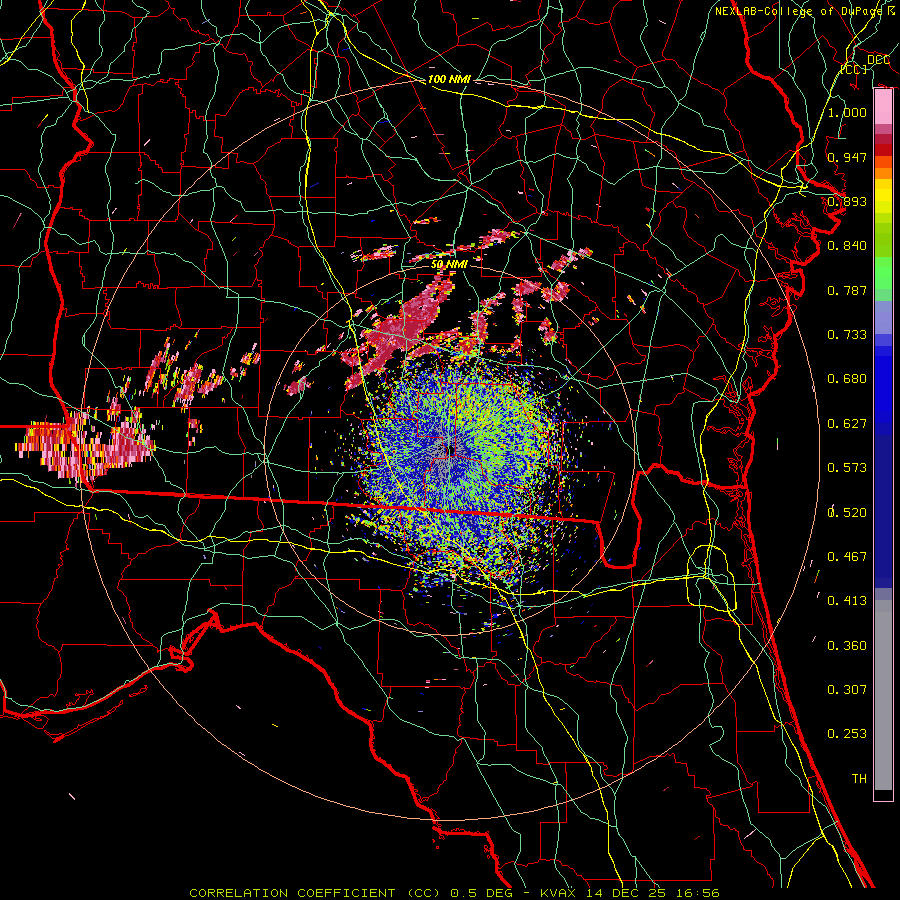Screen dimensions: 900x900
Task: Click the 50 NMI range ring label
Action: click(x=449, y=264)
